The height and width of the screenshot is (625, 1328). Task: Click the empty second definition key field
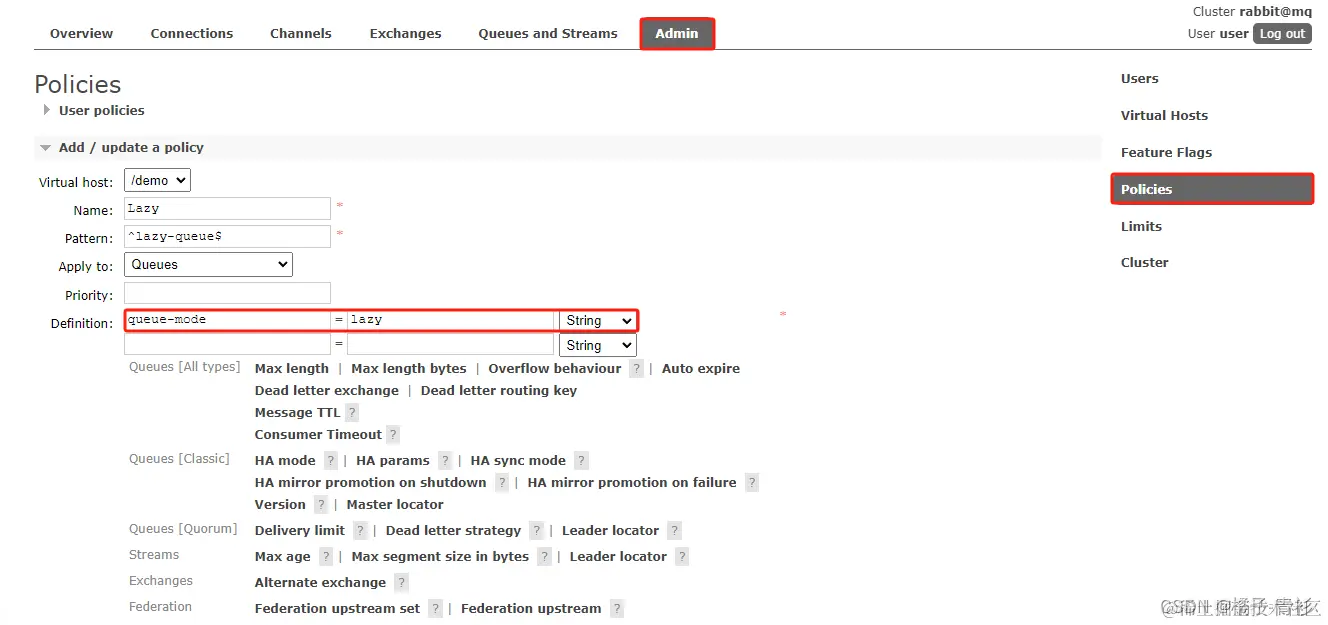(x=227, y=344)
